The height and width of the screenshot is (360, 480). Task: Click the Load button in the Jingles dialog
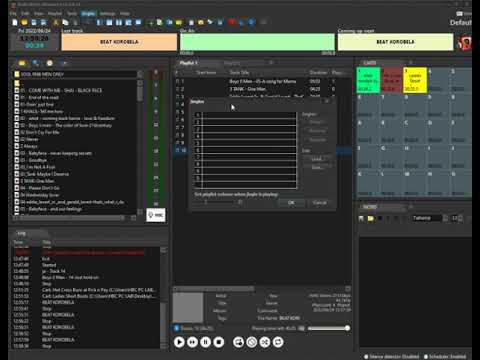pyautogui.click(x=317, y=159)
